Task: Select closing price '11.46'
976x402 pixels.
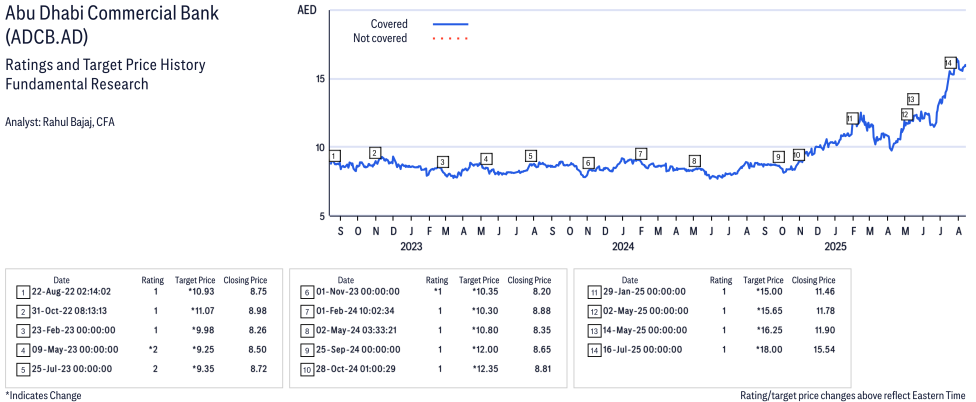Action: click(824, 291)
